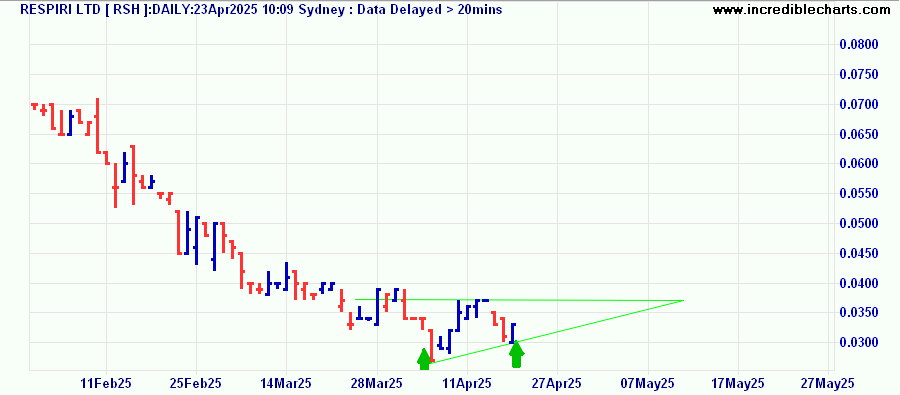Select the 27Apr25 date axis label

(557, 382)
